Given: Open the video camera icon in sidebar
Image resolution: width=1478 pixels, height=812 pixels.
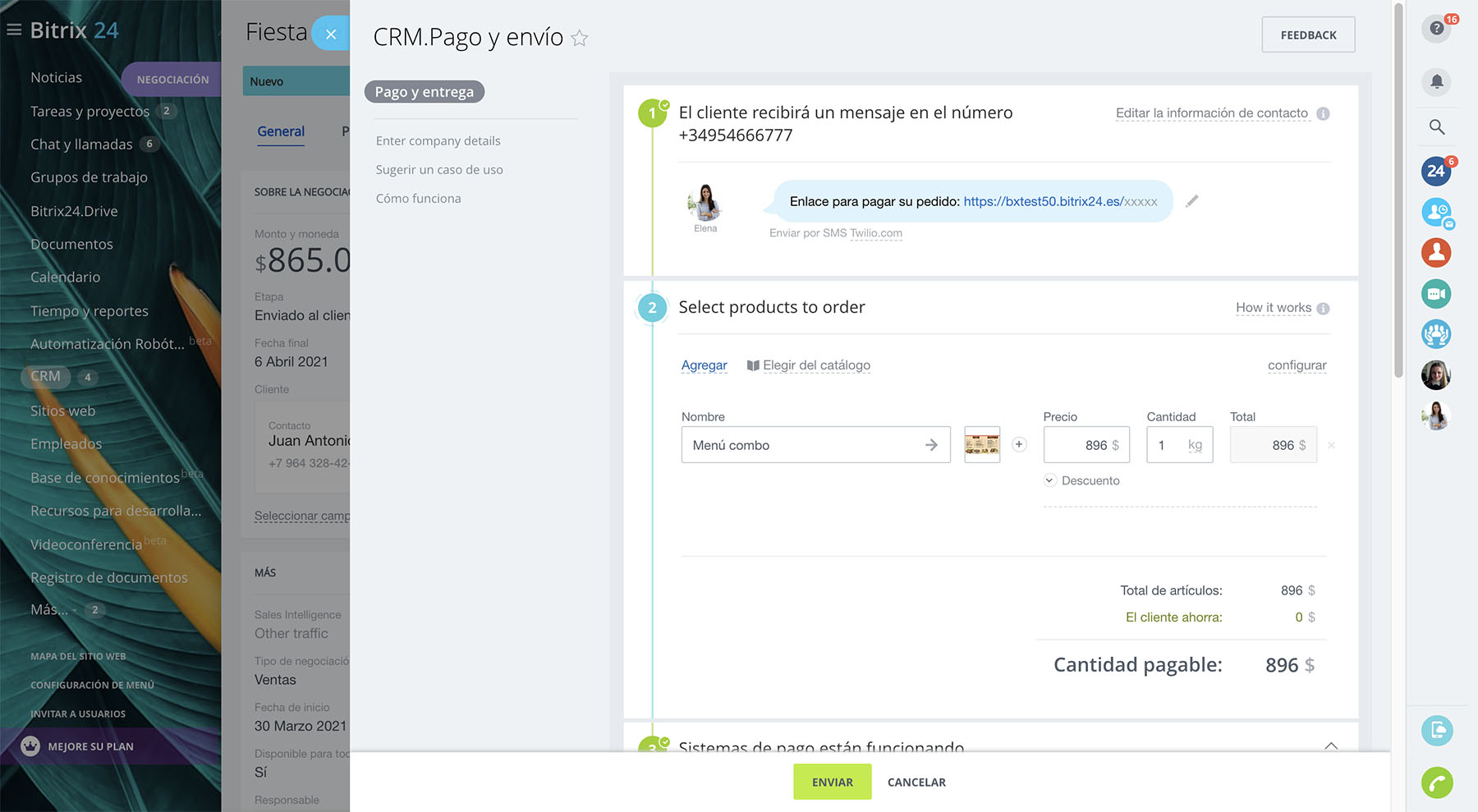Looking at the screenshot, I should pyautogui.click(x=1436, y=294).
